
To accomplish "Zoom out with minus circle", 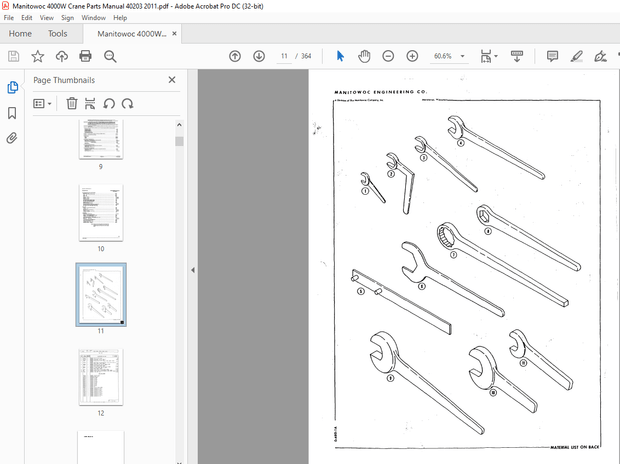I will [x=388, y=56].
